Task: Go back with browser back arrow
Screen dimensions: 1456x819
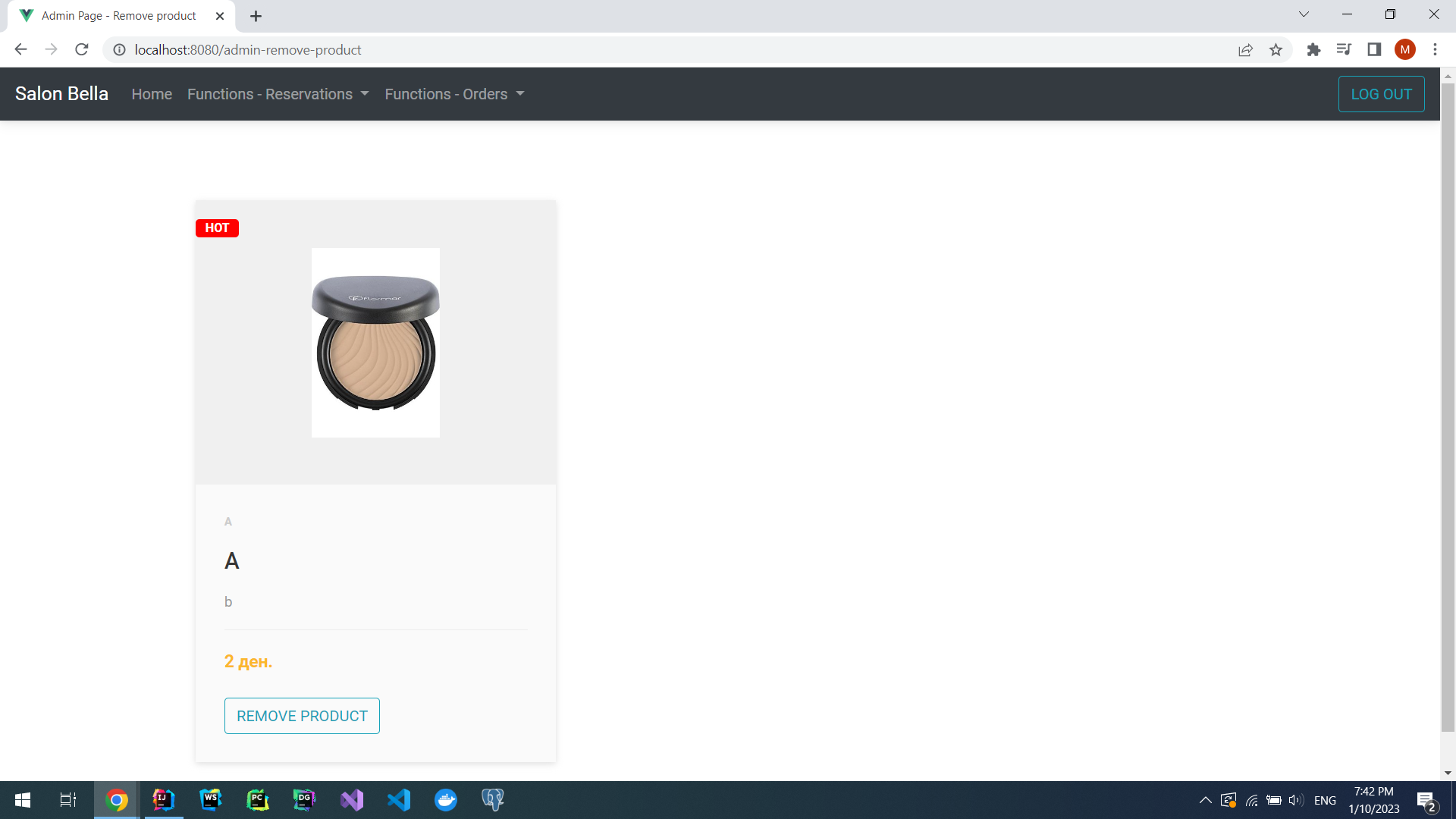Action: coord(20,50)
